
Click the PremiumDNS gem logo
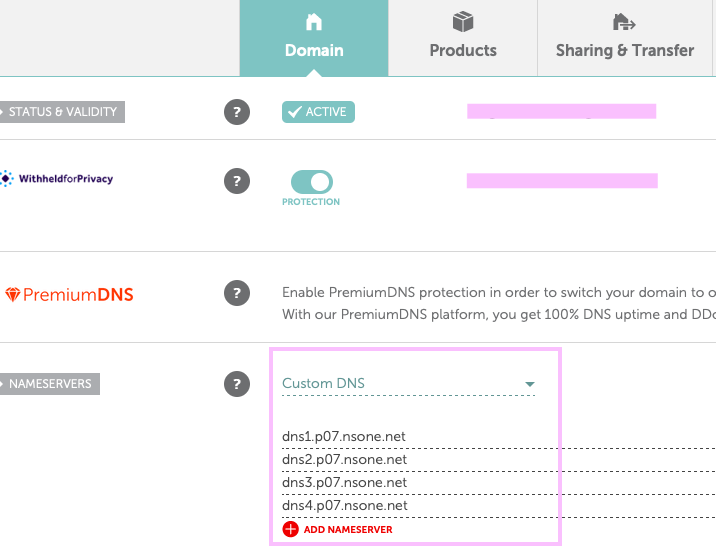(12, 294)
